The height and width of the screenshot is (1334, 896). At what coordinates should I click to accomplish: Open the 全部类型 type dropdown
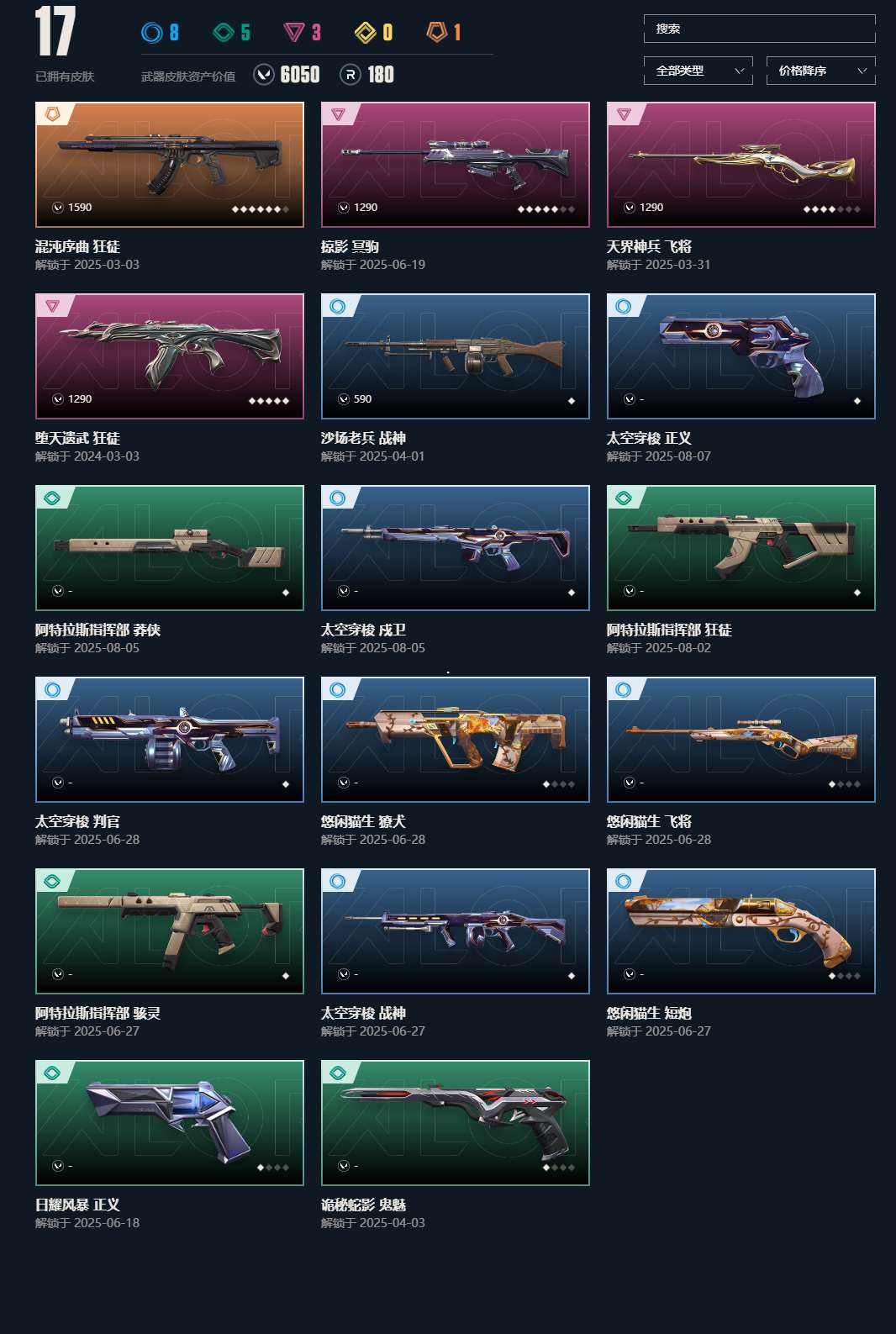coord(698,71)
